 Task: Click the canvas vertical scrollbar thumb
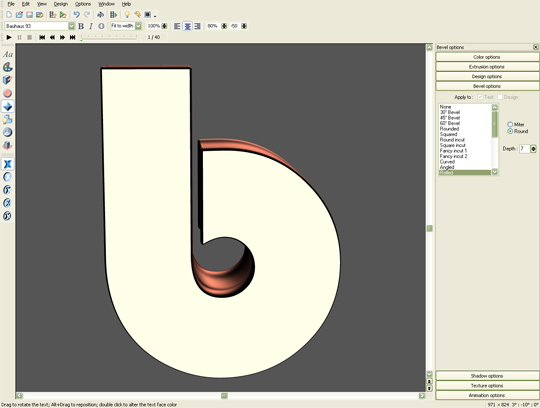tap(429, 228)
